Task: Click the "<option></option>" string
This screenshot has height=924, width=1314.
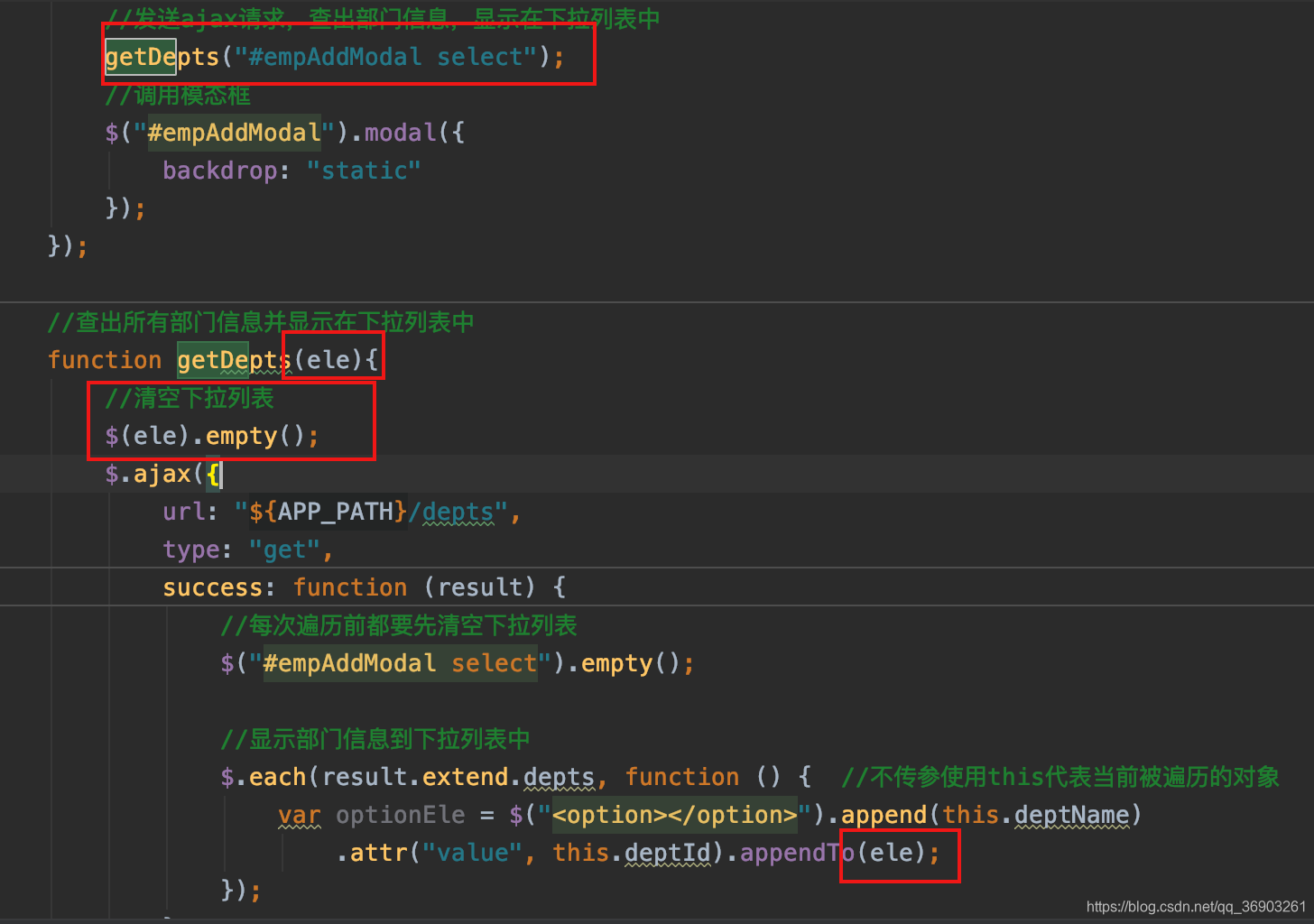Action: pos(674,815)
